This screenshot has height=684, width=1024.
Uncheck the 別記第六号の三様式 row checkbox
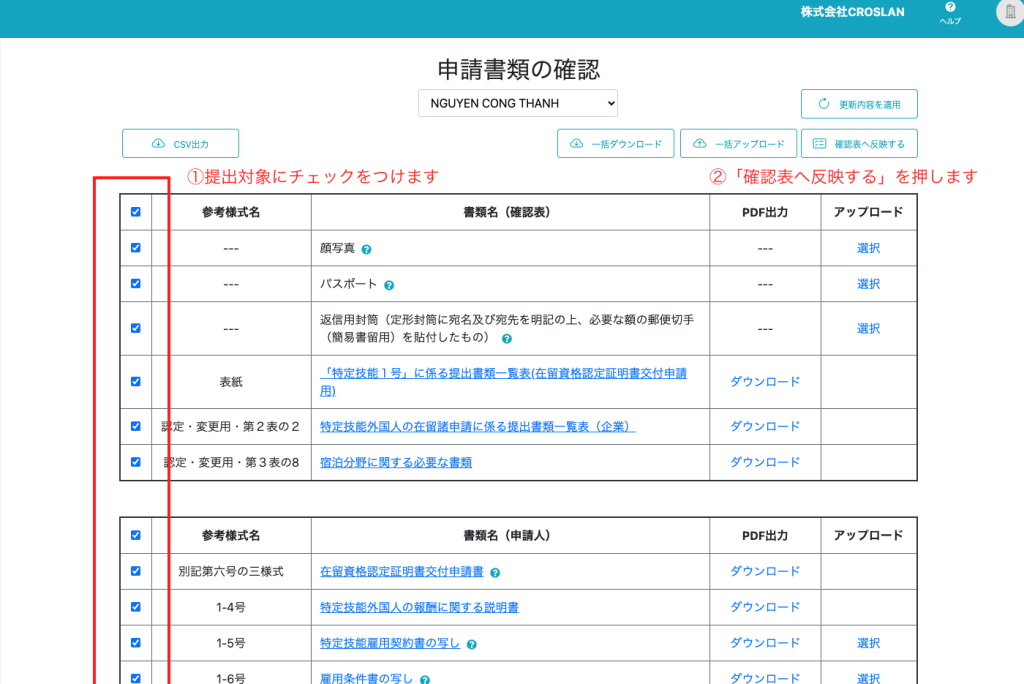coord(136,571)
